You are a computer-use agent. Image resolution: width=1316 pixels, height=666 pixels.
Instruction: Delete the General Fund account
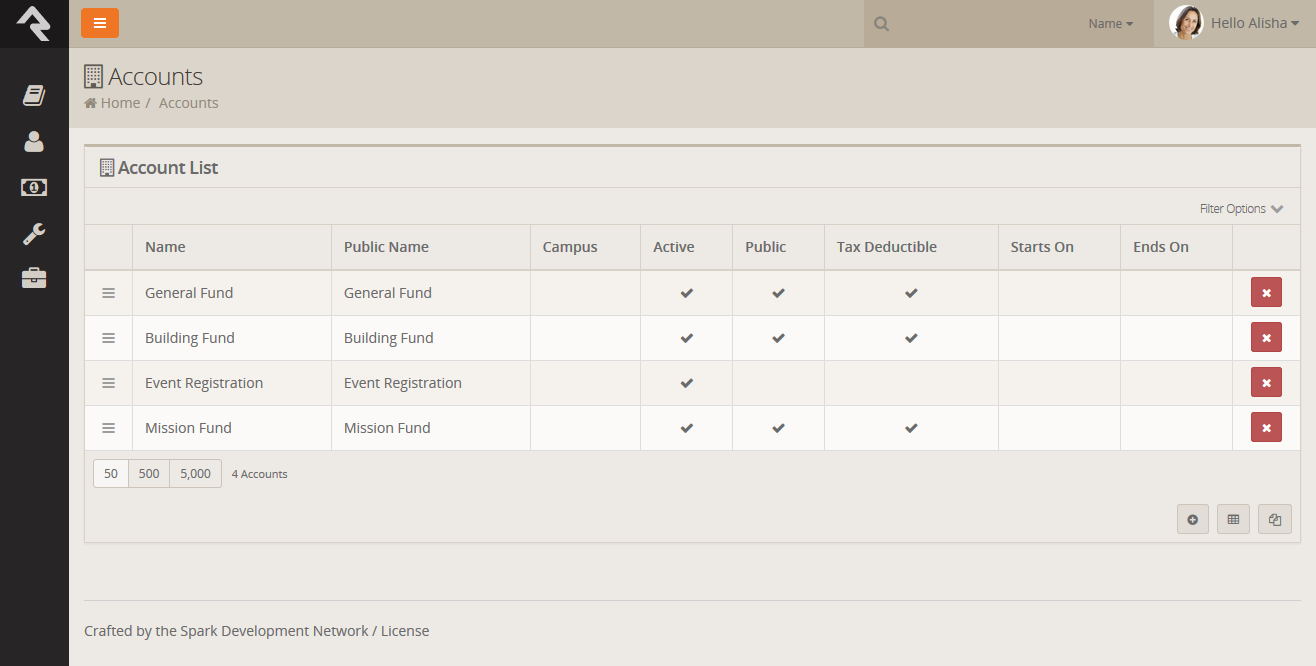point(1265,293)
